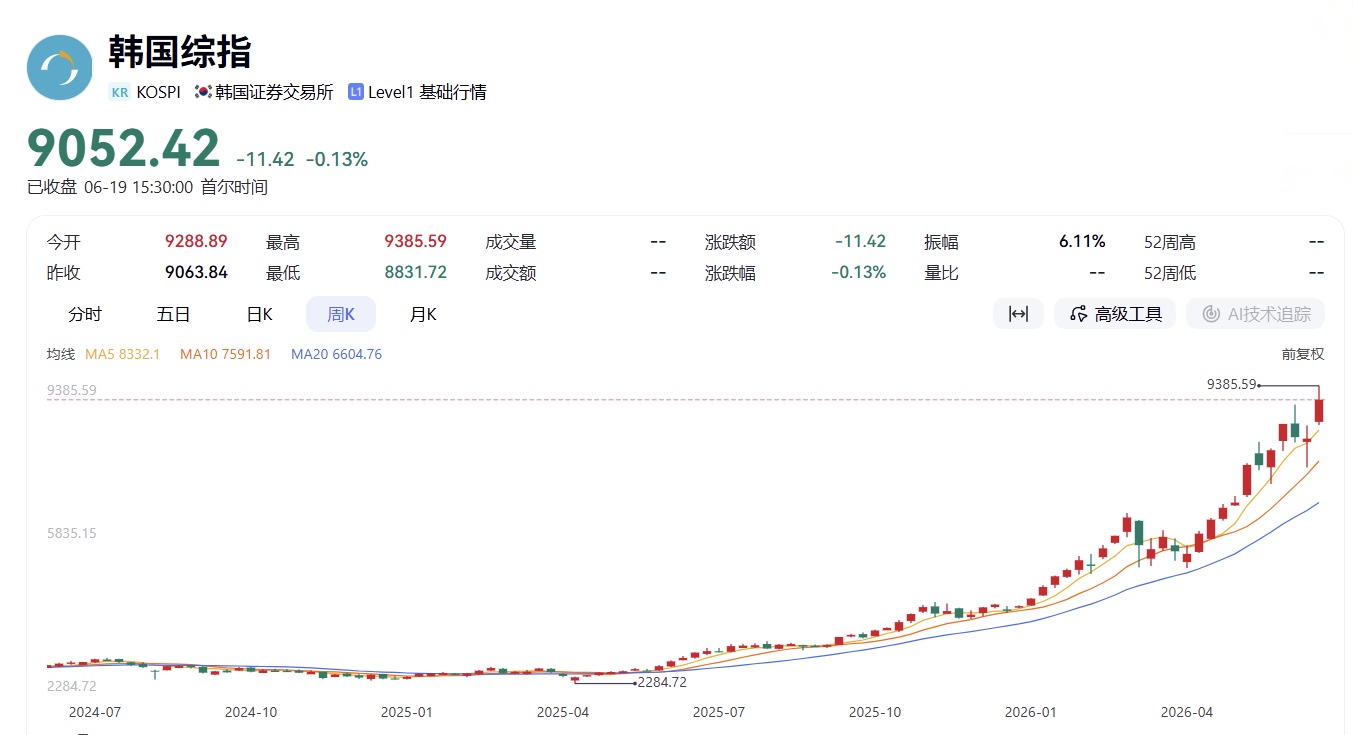The image size is (1353, 735).
Task: Toggle the chart width expand icon
Action: click(x=1018, y=314)
